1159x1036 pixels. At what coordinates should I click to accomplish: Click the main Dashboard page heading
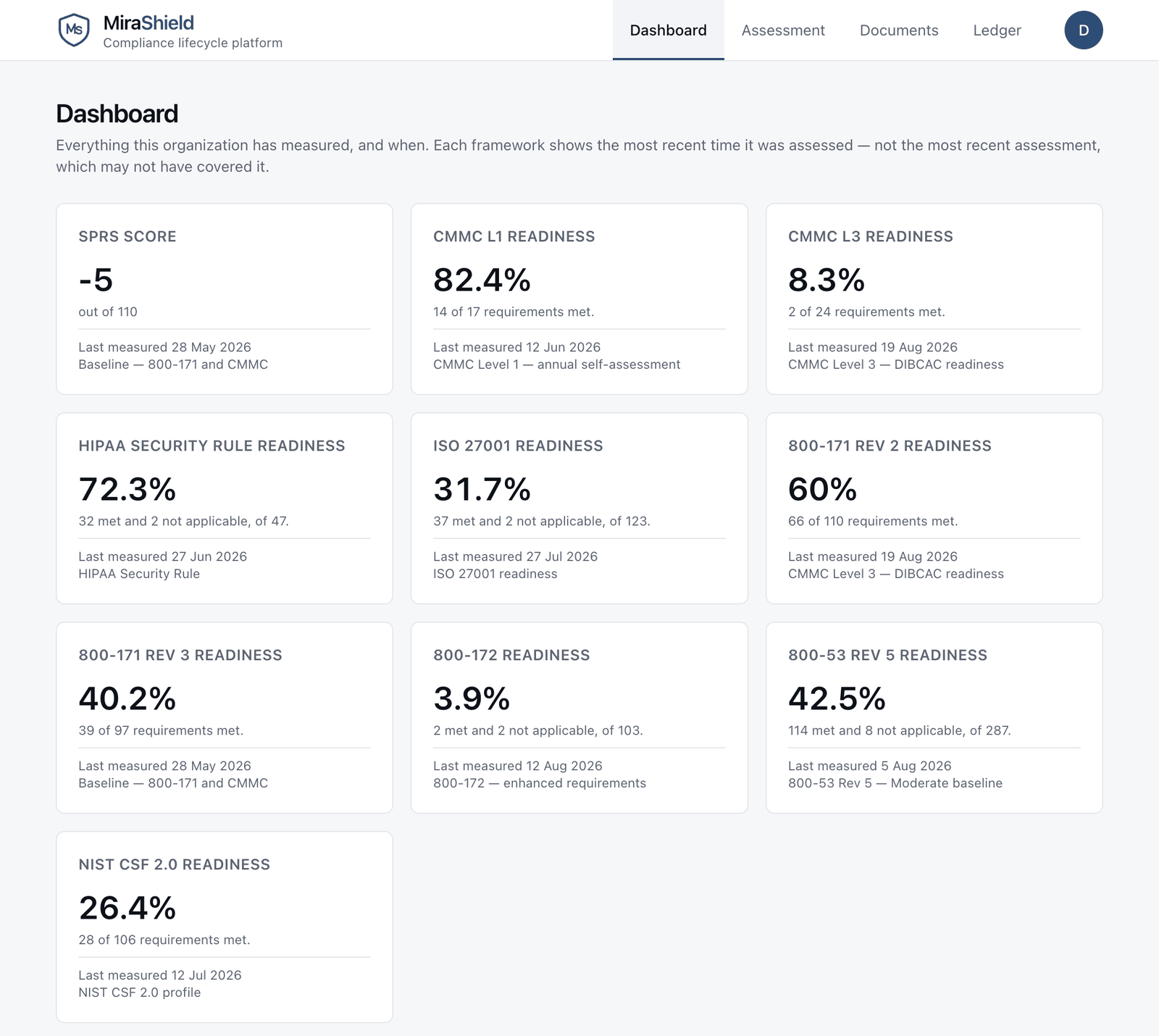pos(117,114)
